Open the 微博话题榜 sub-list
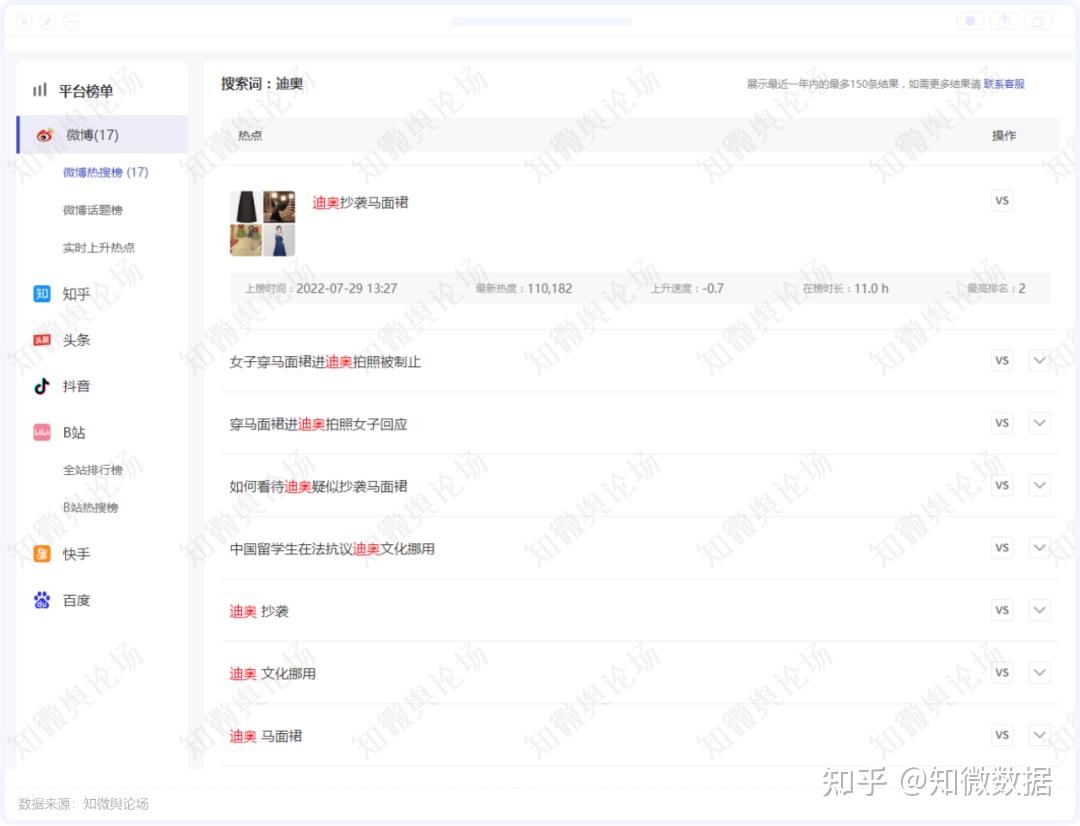 click(x=93, y=210)
